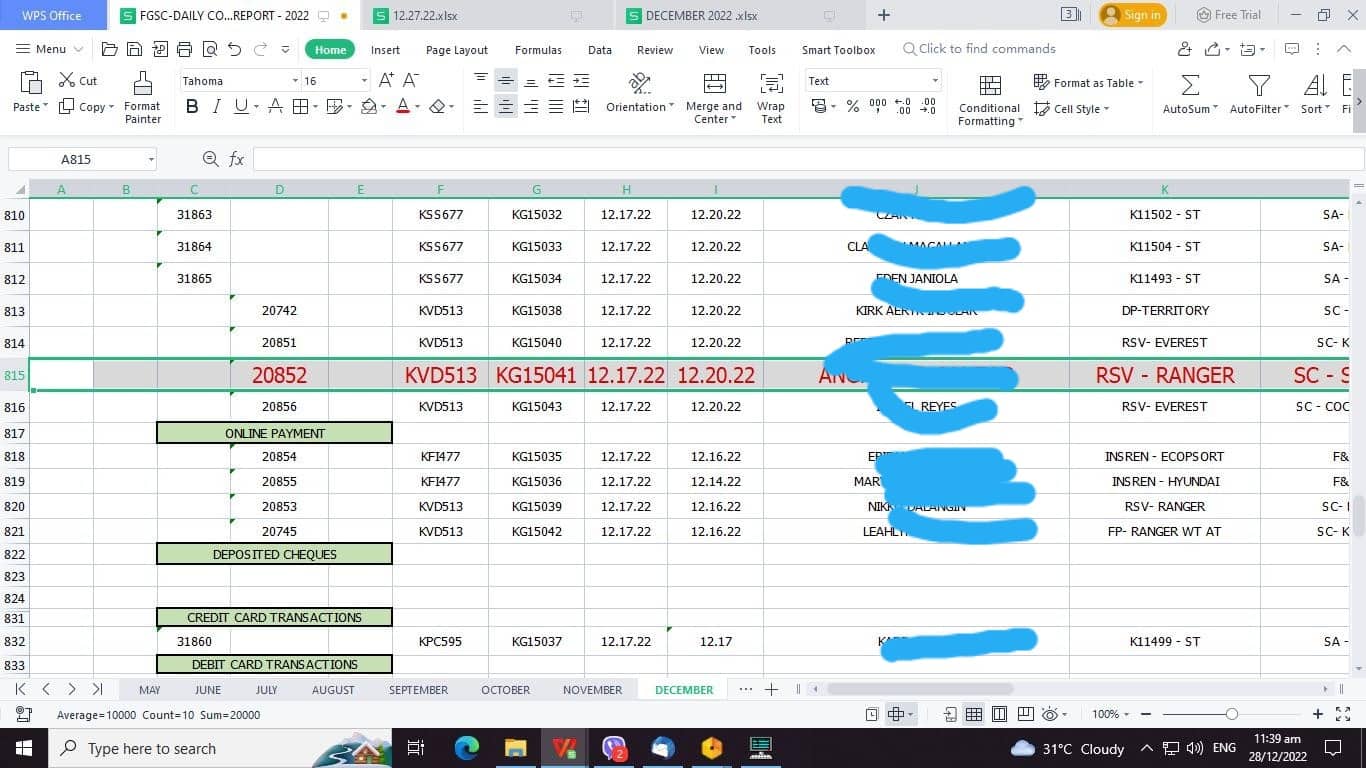Image resolution: width=1366 pixels, height=768 pixels.
Task: Toggle Italic formatting
Action: pos(216,107)
